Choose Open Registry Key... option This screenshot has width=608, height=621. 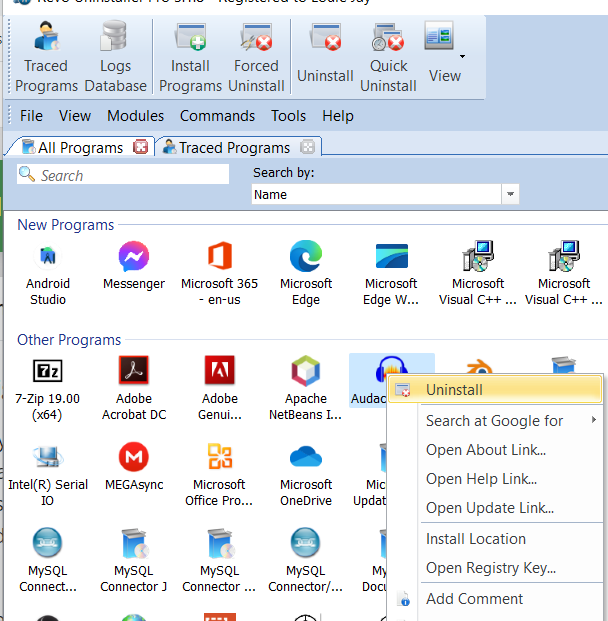point(495,568)
